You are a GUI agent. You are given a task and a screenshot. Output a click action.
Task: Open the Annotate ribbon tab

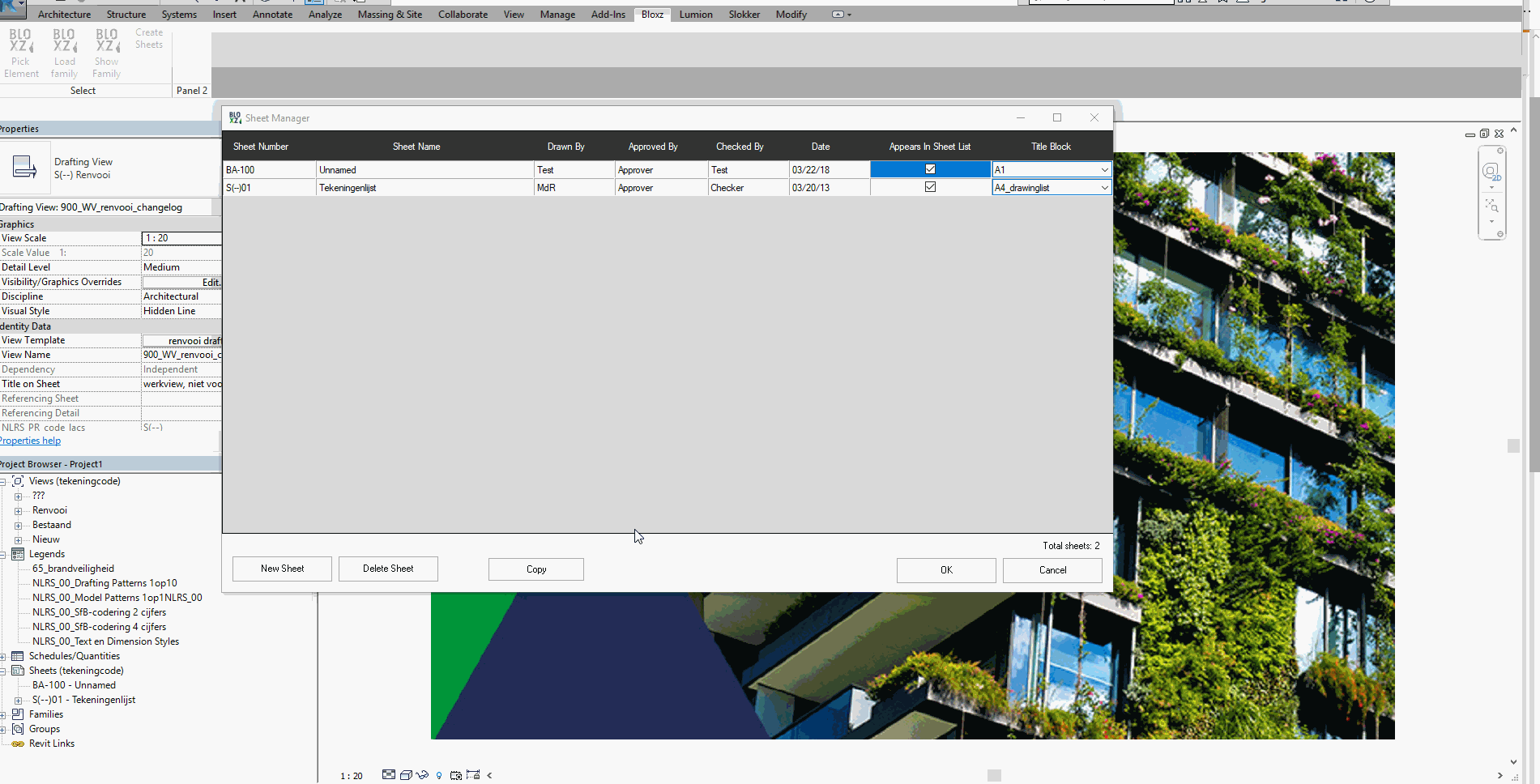(272, 15)
